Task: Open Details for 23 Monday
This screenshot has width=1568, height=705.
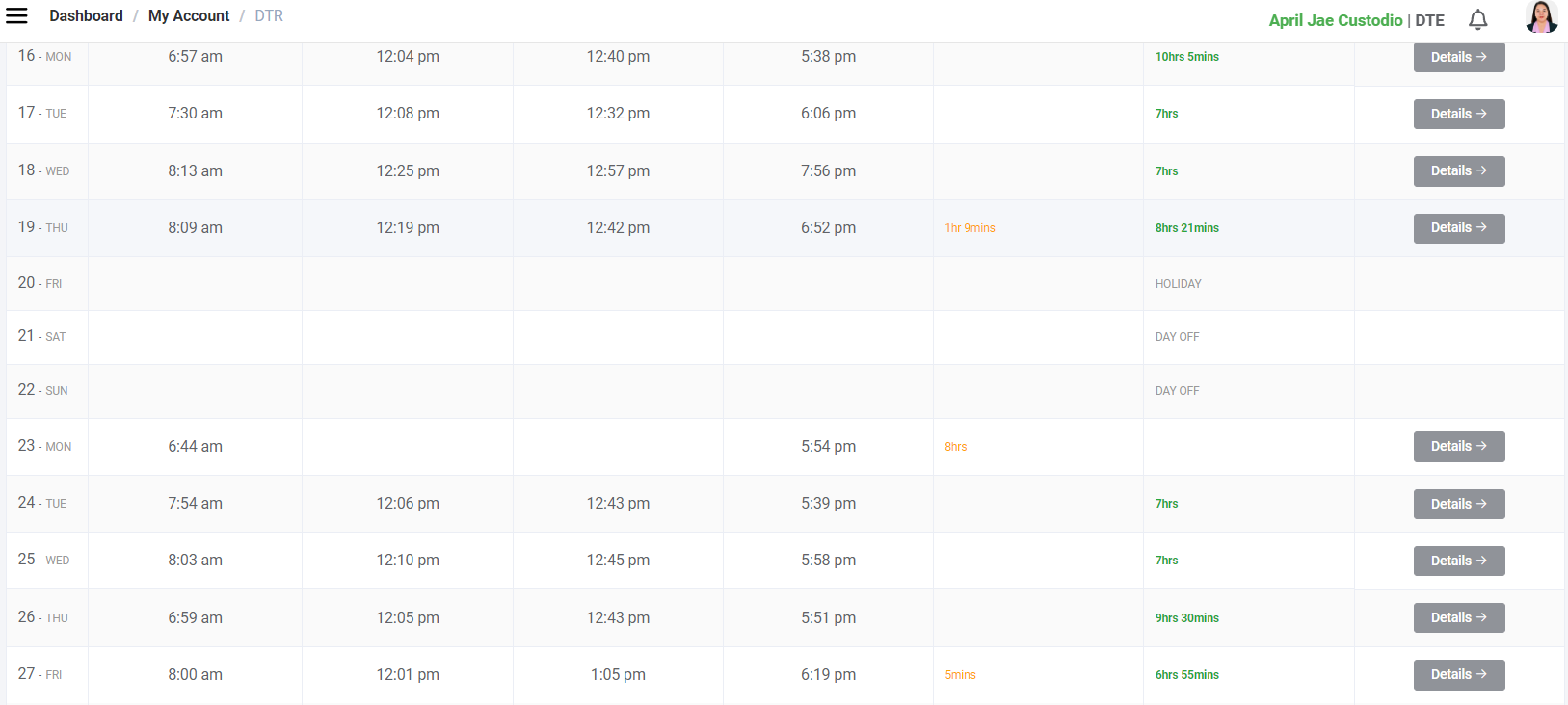Action: coord(1458,446)
